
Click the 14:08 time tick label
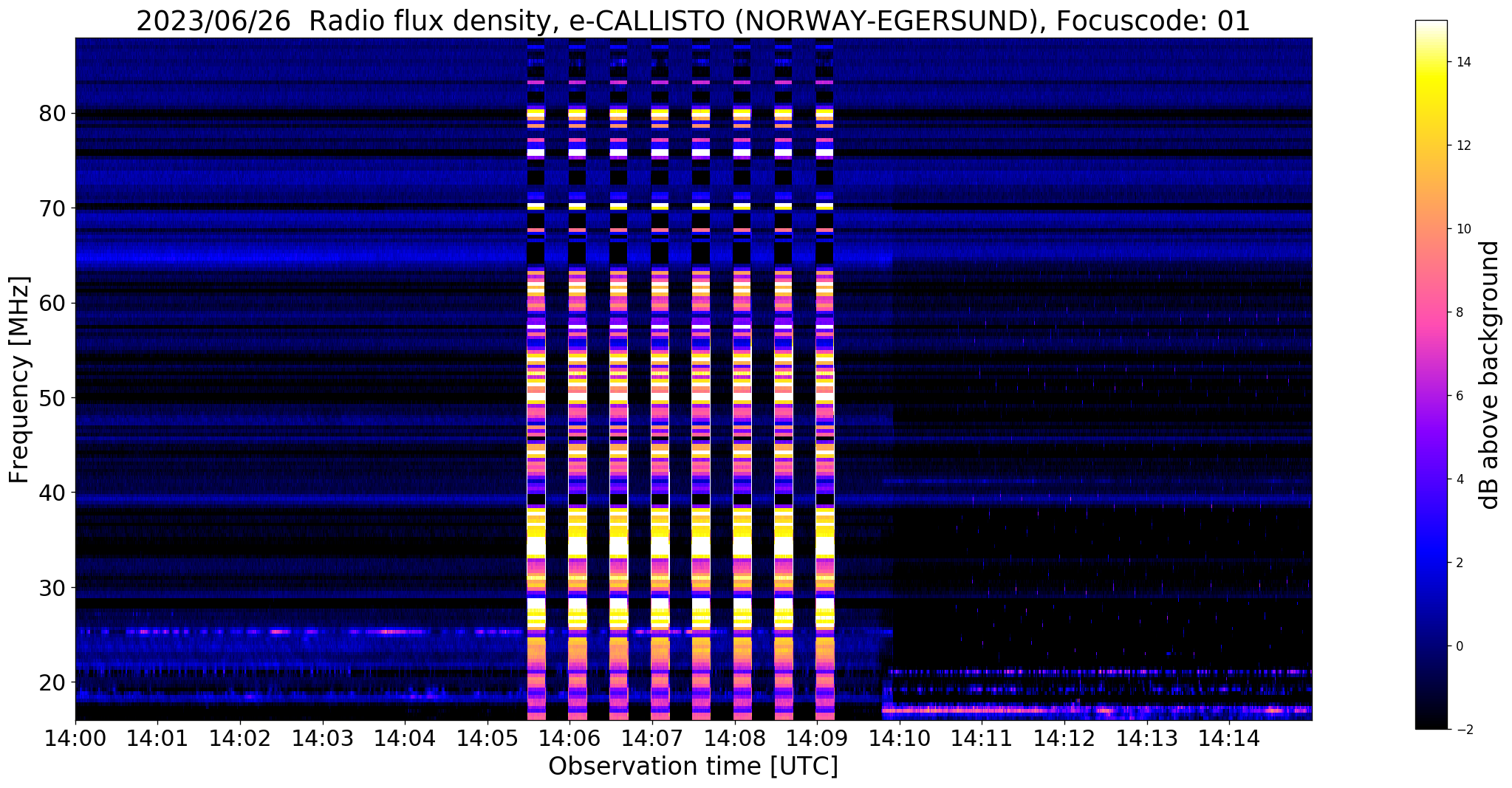[x=734, y=737]
